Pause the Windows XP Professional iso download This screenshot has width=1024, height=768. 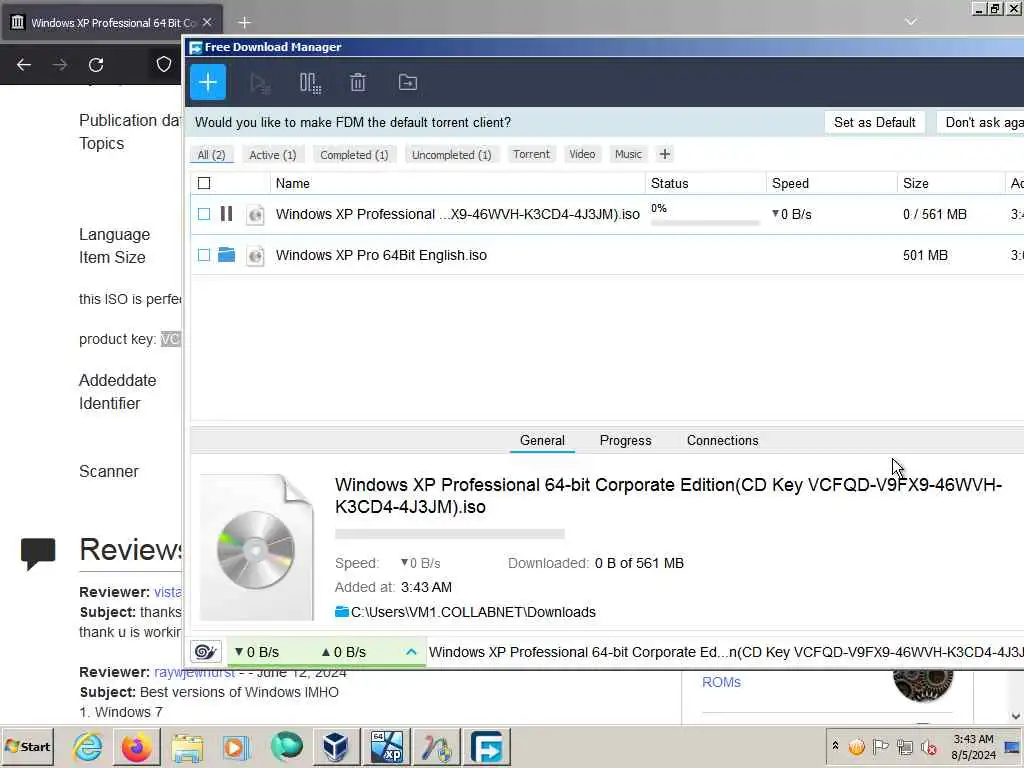[226, 214]
